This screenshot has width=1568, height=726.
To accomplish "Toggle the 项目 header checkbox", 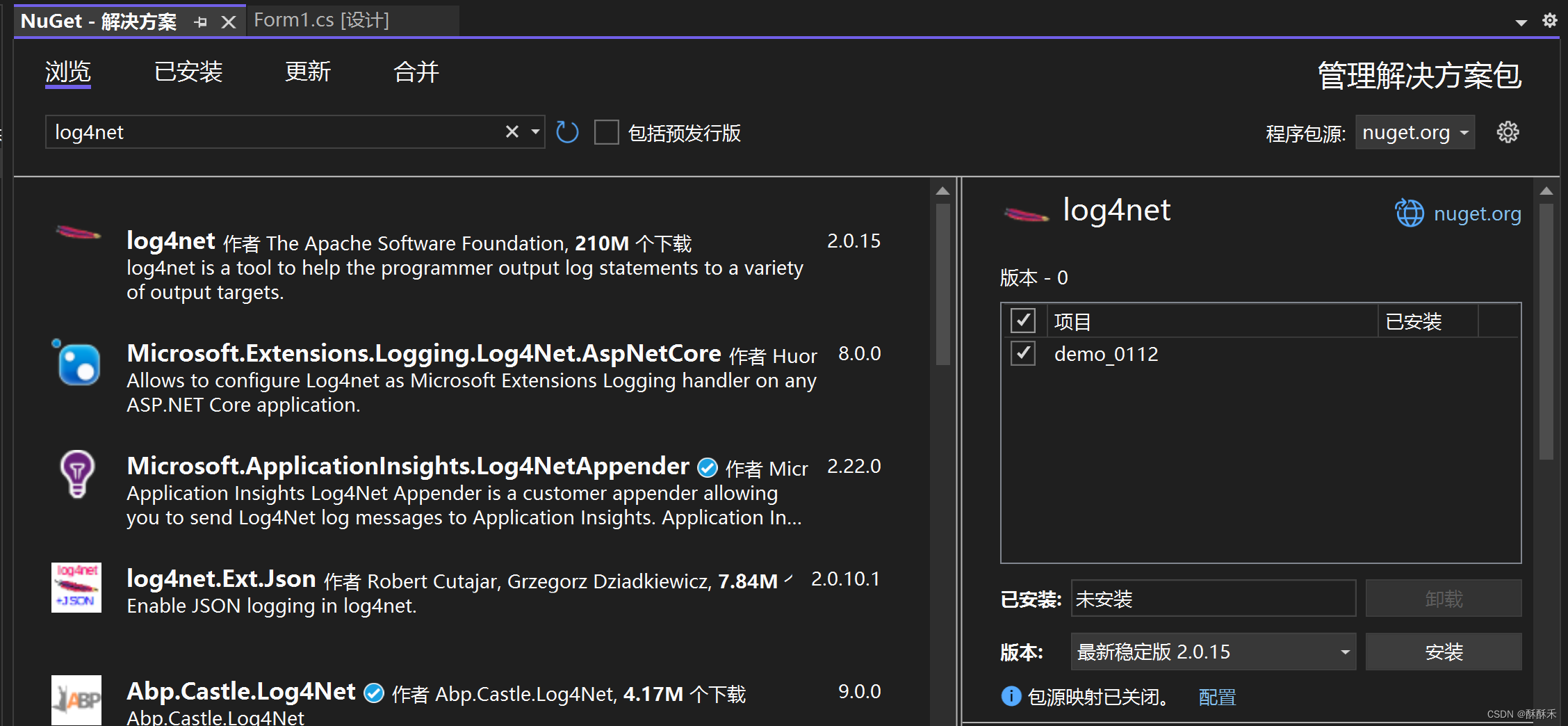I will pos(1022,321).
